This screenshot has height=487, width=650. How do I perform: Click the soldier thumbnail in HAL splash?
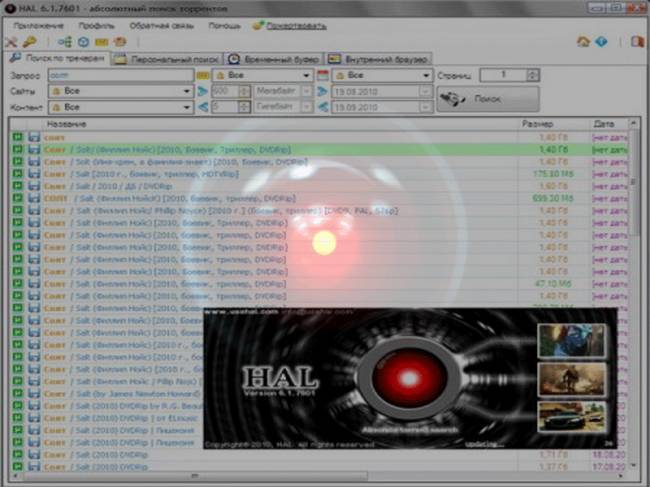click(571, 380)
